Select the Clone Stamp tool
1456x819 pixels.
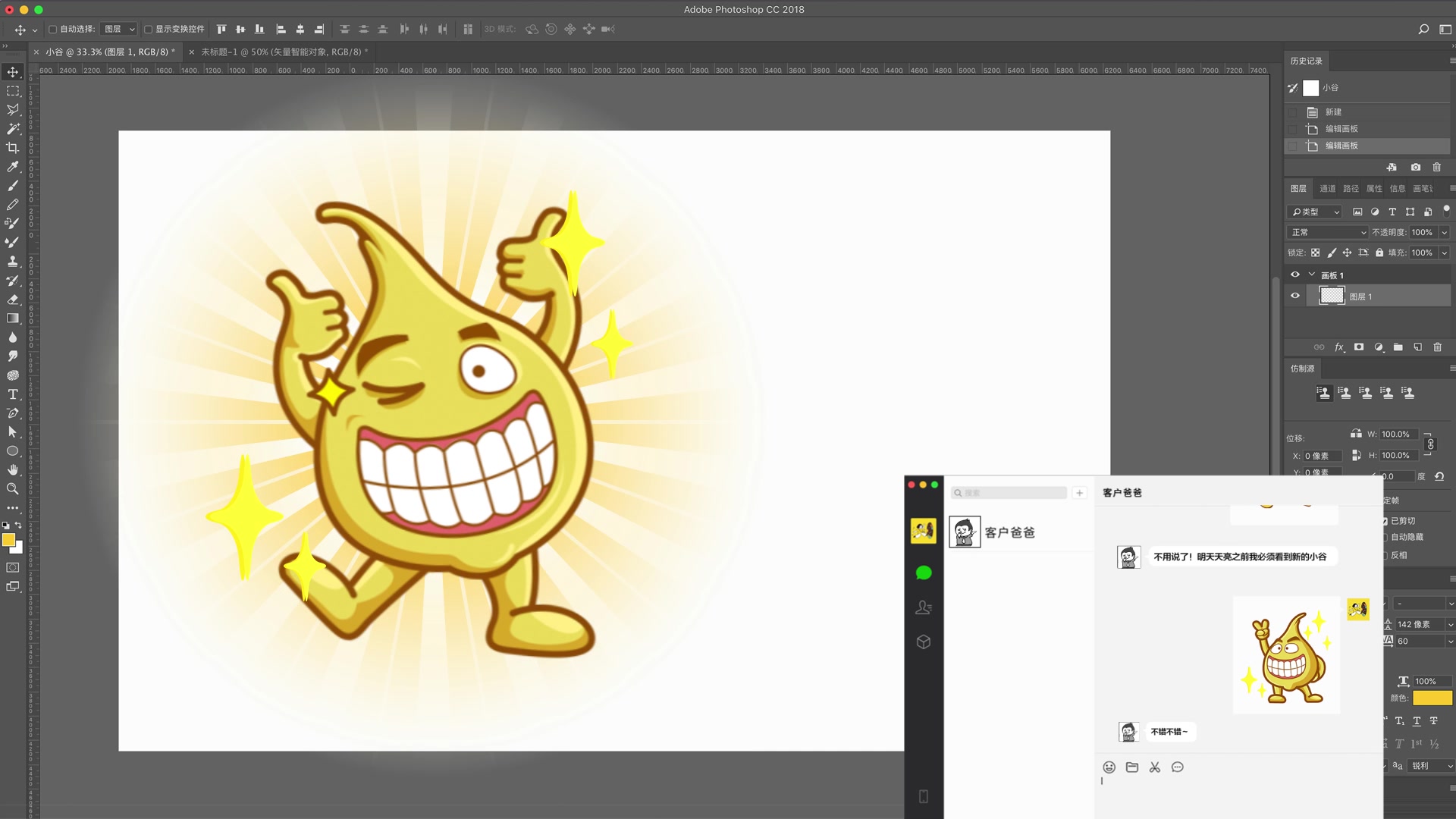pyautogui.click(x=13, y=262)
